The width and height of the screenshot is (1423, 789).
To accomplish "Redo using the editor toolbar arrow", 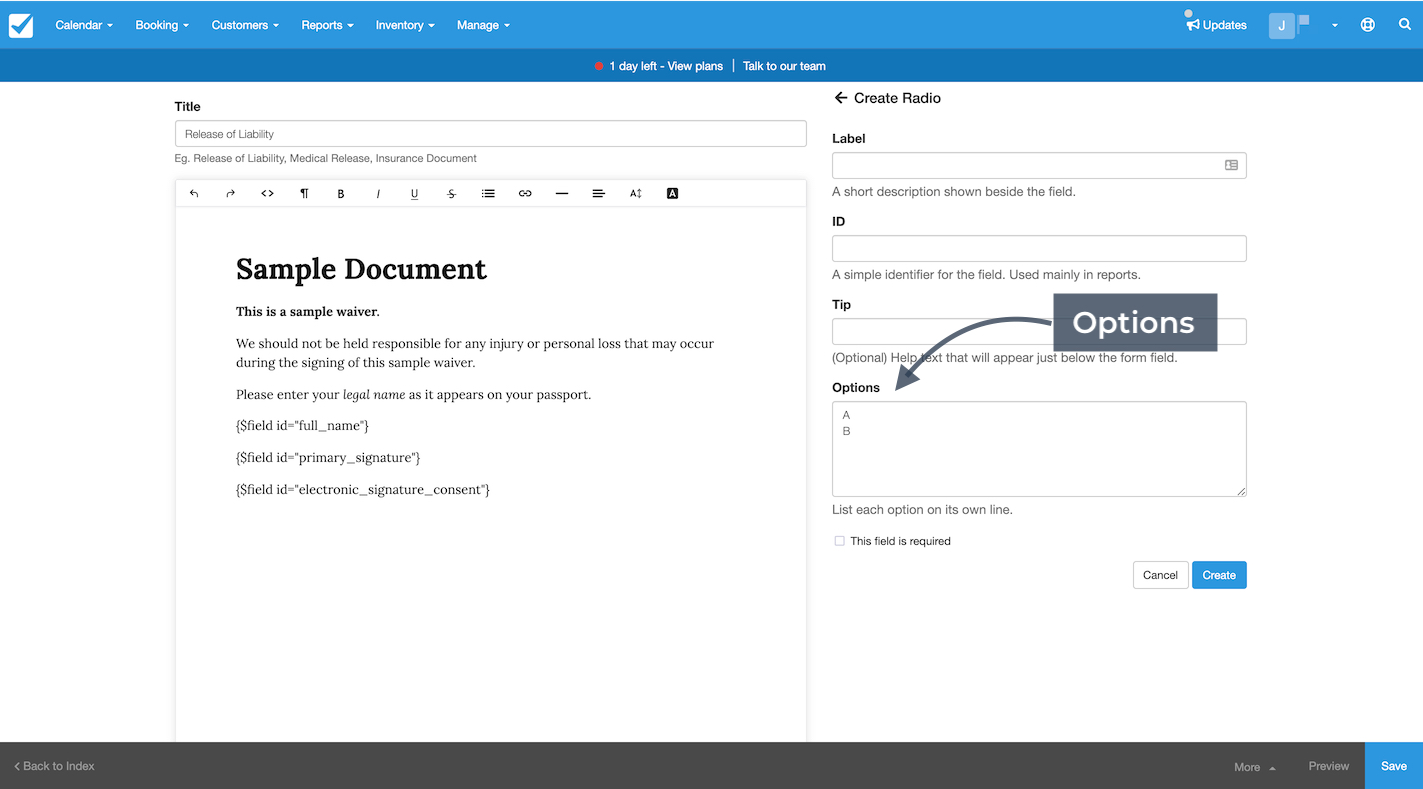I will pyautogui.click(x=230, y=193).
